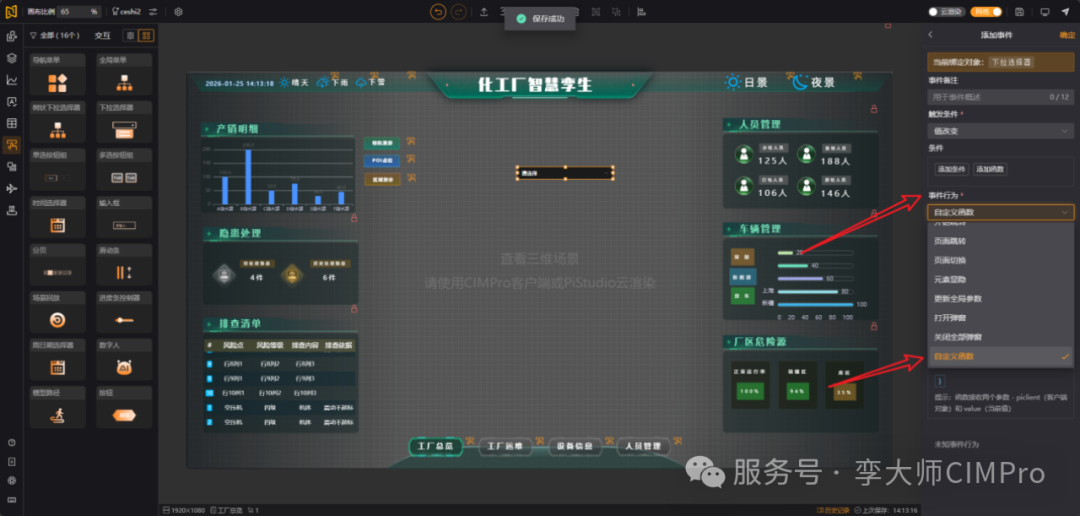Switch to grid view in component panel
The image size is (1080, 516).
[145, 35]
